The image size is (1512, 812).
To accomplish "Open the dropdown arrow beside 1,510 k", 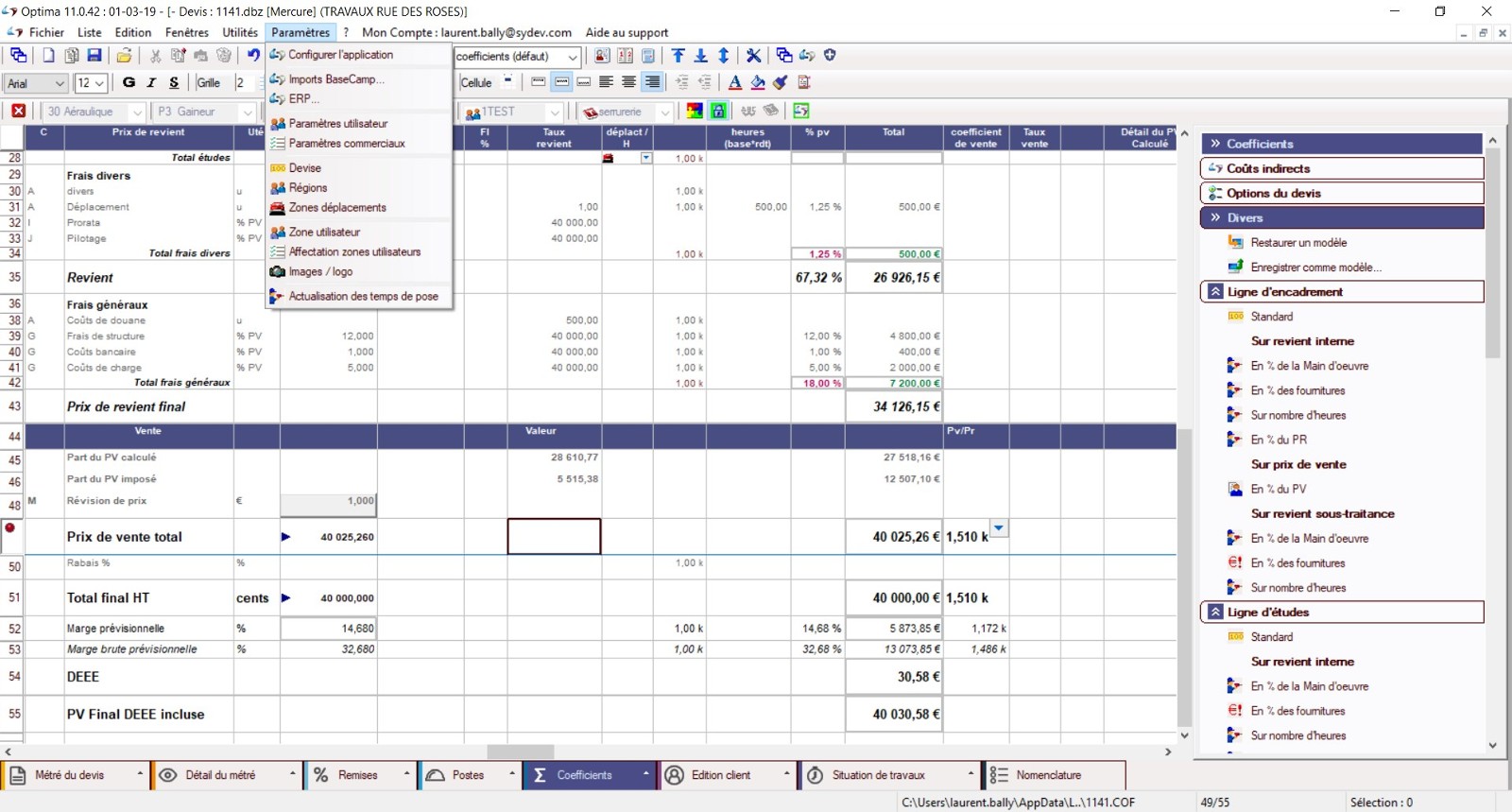I will click(x=999, y=528).
